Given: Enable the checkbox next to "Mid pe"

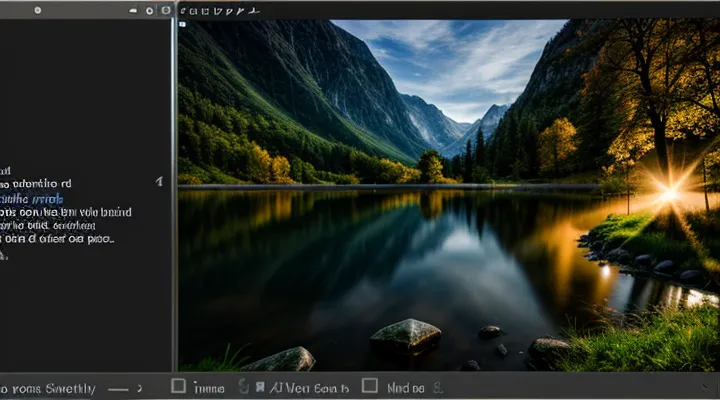Looking at the screenshot, I should 369,386.
